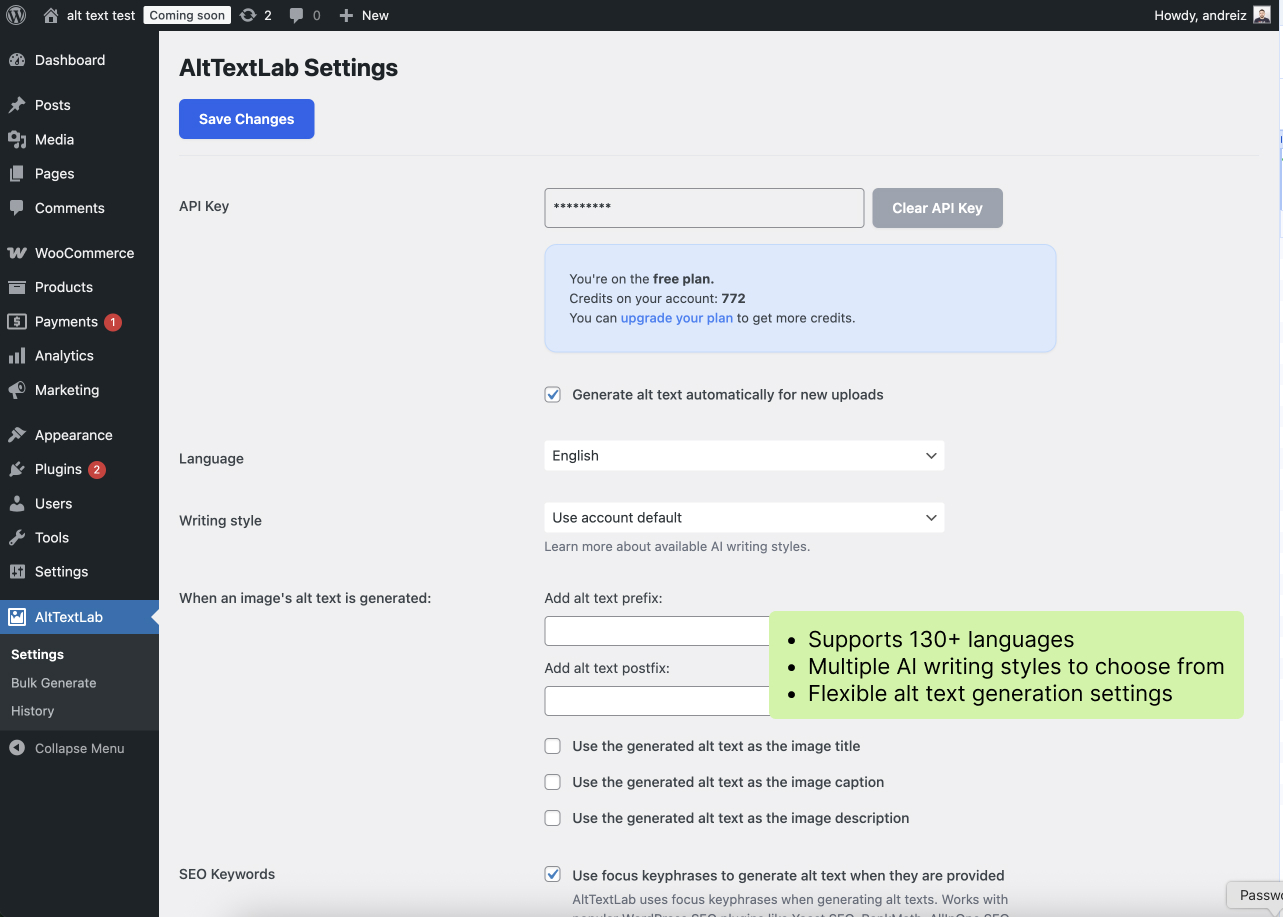Click the plus New icon
Viewport: 1283px width, 917px height.
coord(346,15)
